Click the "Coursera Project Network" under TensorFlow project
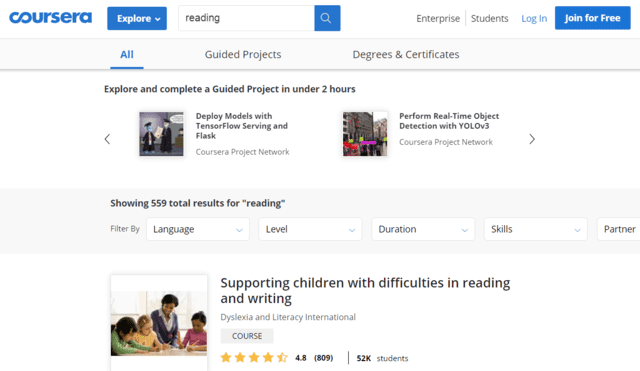This screenshot has width=640, height=371. [242, 152]
